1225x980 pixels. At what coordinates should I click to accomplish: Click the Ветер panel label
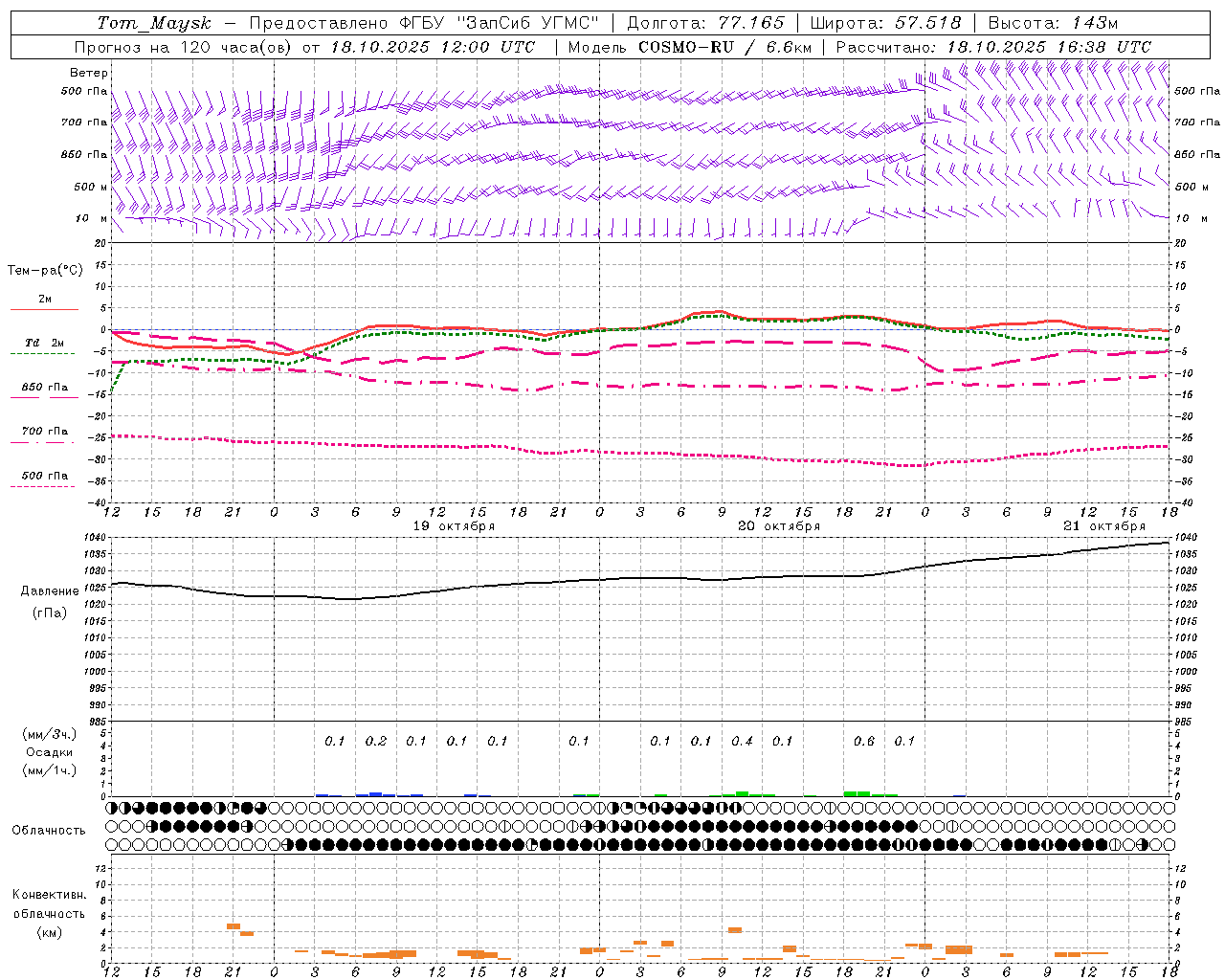click(x=89, y=73)
